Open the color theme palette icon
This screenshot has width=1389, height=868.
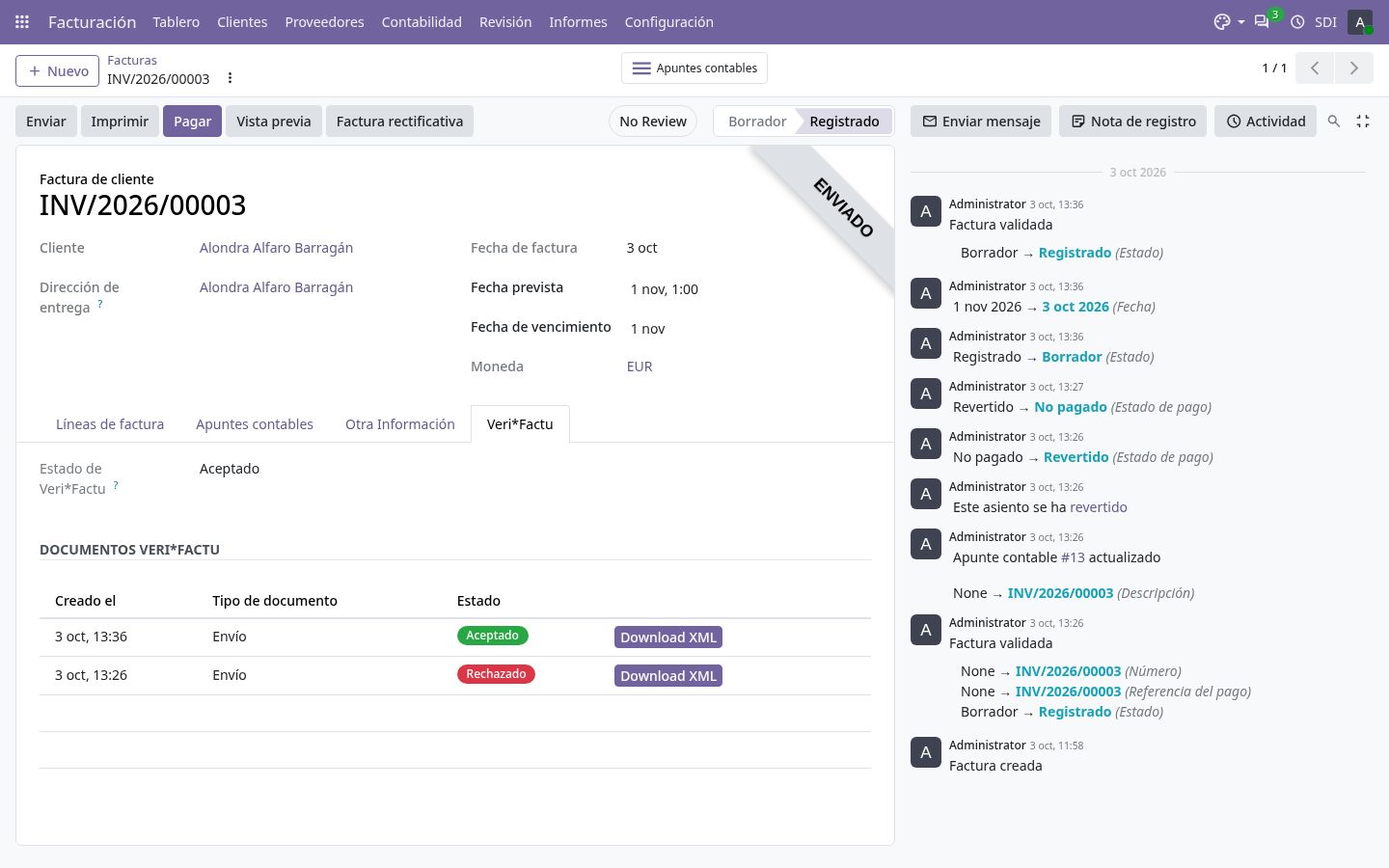coord(1222,21)
